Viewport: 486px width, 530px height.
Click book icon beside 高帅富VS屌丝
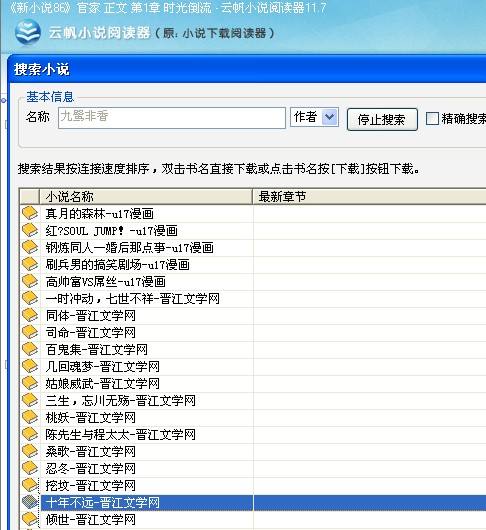30,281
